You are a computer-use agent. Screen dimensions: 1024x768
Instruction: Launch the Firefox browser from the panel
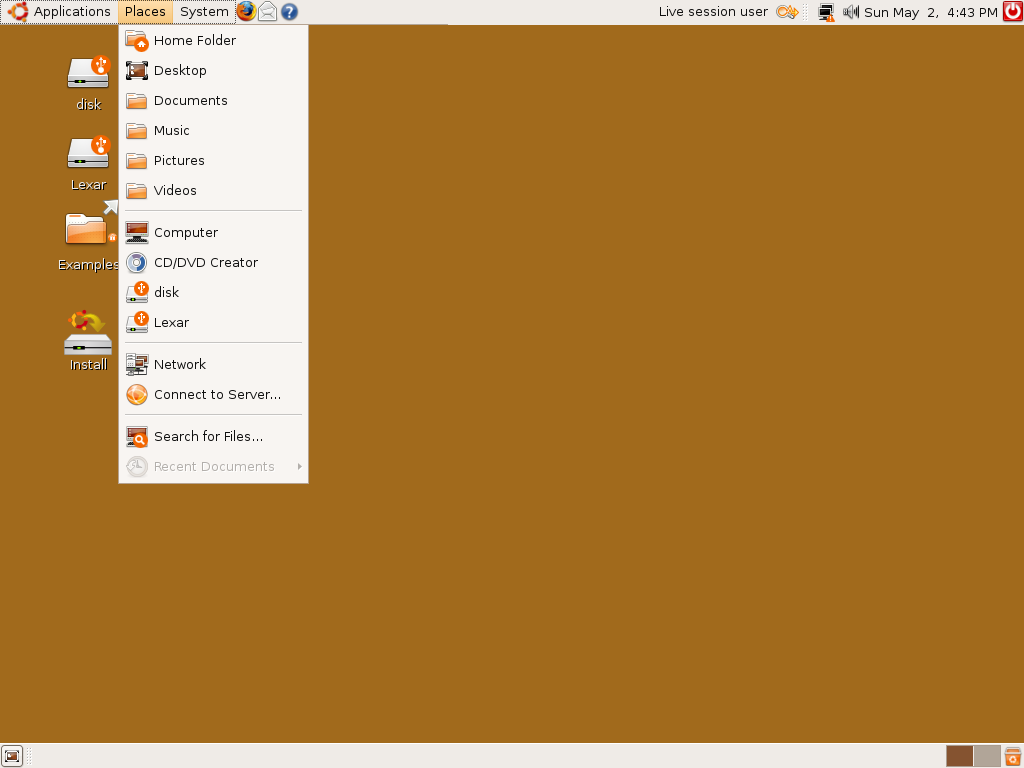coord(246,11)
